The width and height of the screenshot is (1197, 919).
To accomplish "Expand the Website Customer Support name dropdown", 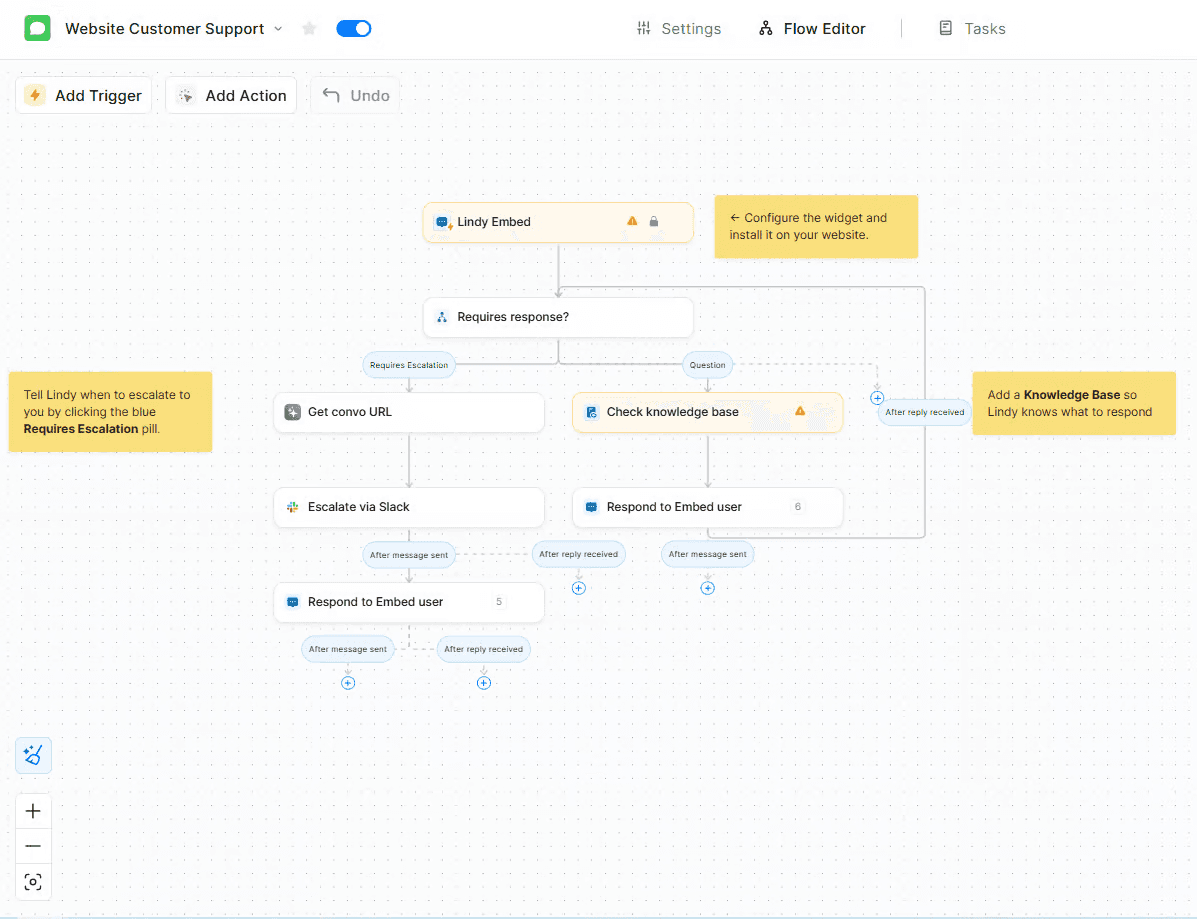I will tap(278, 29).
